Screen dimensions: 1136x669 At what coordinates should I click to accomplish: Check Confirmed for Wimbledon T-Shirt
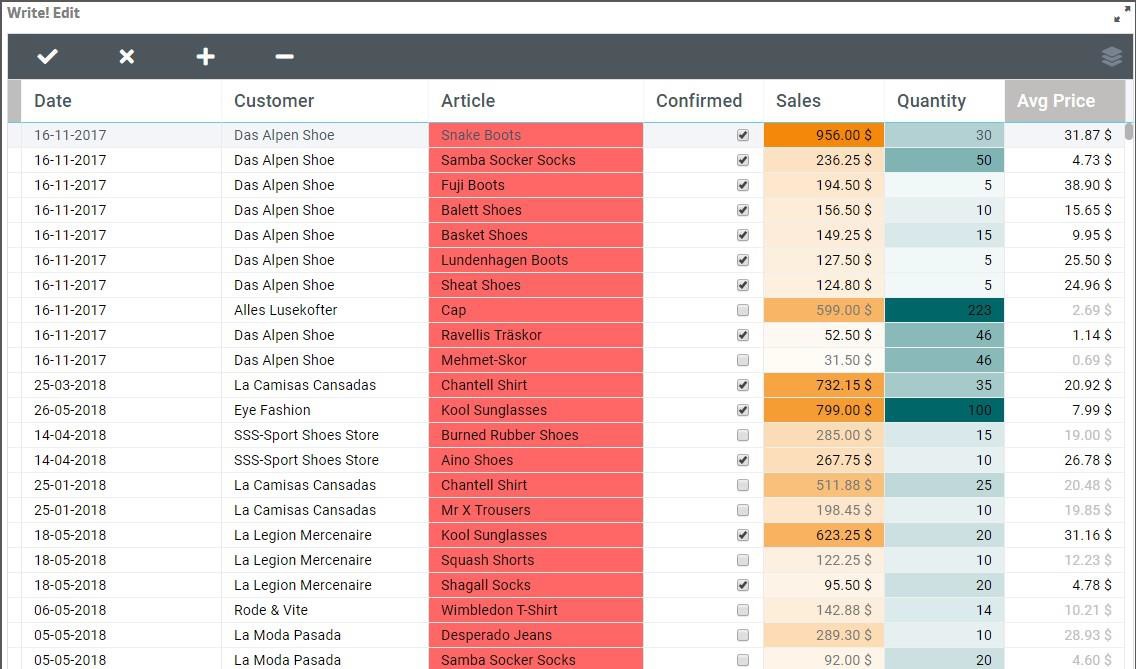(x=743, y=610)
